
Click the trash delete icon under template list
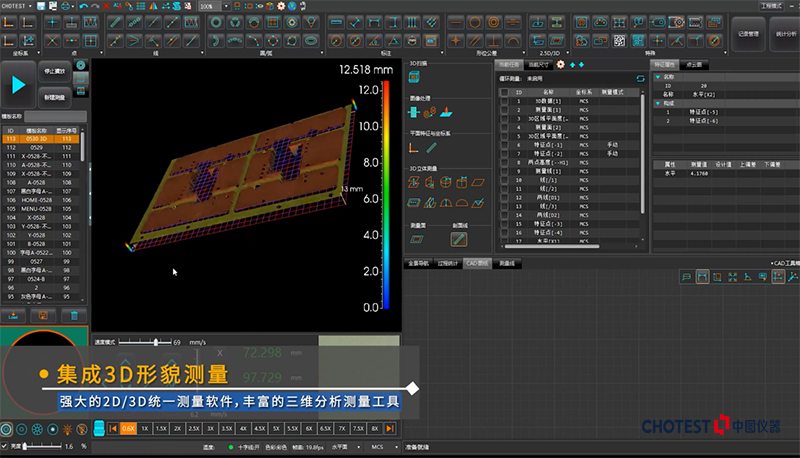pyautogui.click(x=72, y=315)
